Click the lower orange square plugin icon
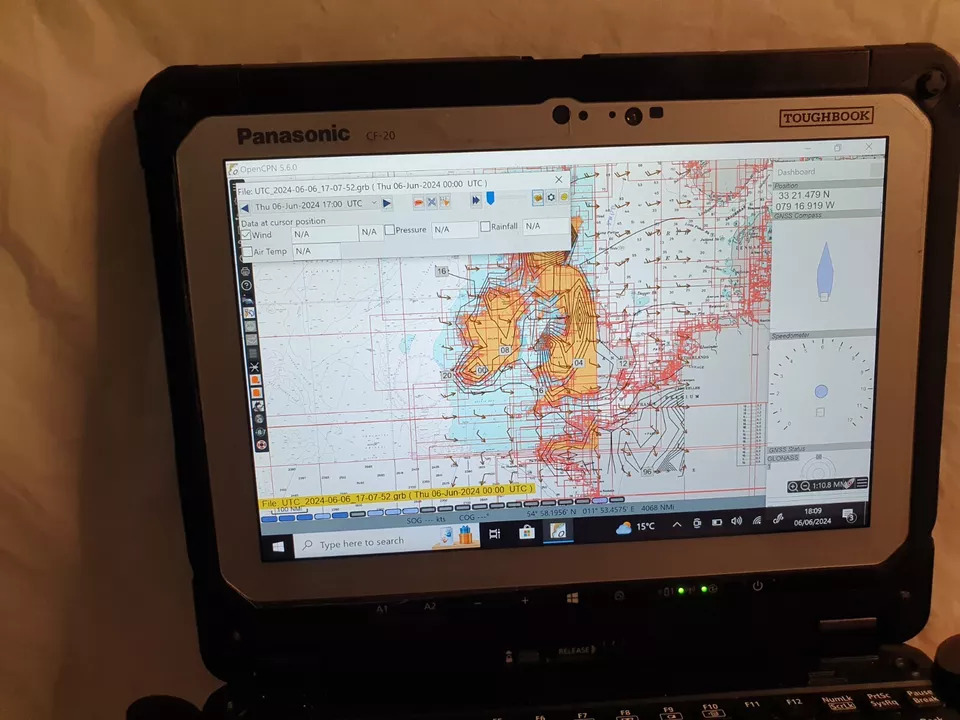The image size is (960, 720). click(257, 393)
